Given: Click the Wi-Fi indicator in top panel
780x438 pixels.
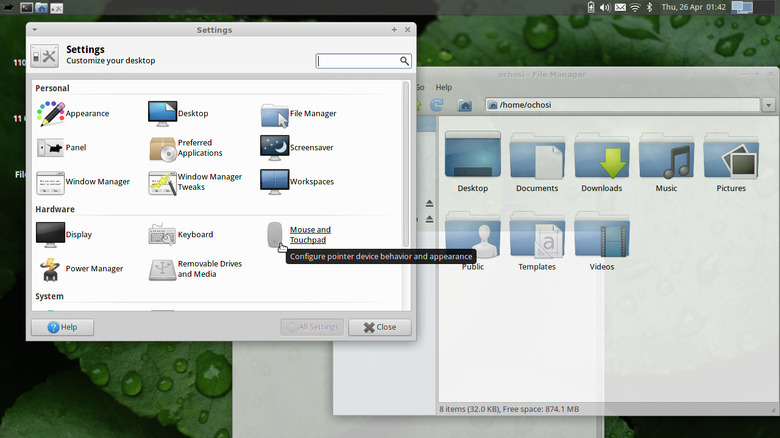Looking at the screenshot, I should pyautogui.click(x=634, y=8).
